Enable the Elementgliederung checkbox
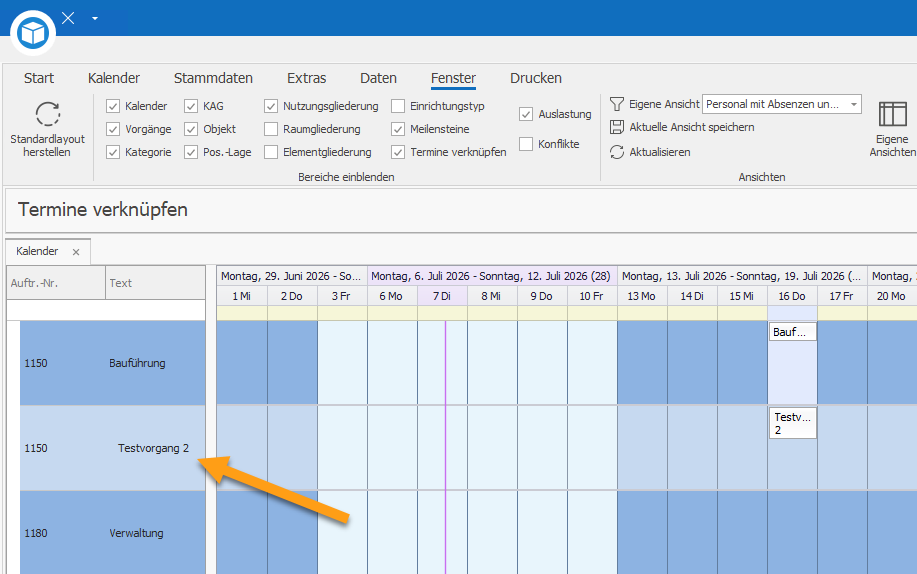Image resolution: width=917 pixels, height=574 pixels. click(271, 152)
